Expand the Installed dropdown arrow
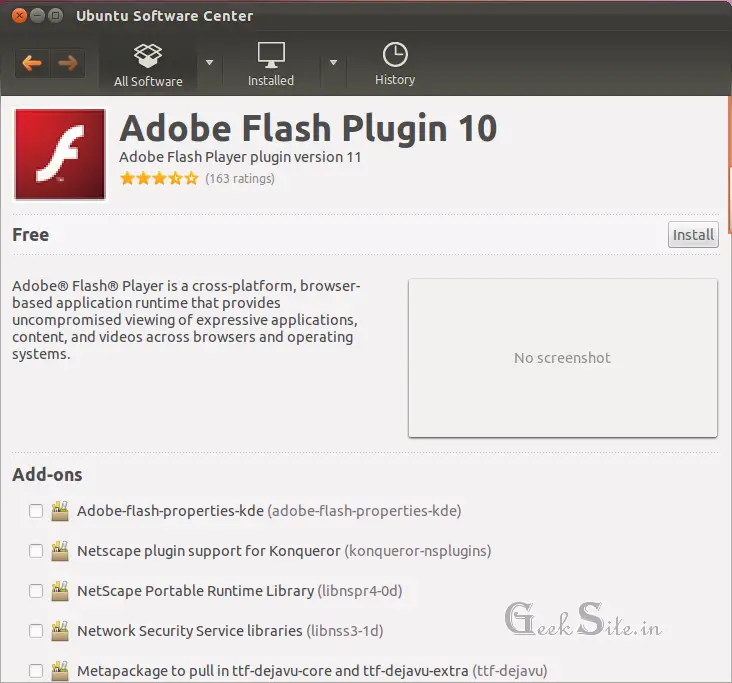The image size is (732, 683). click(333, 62)
